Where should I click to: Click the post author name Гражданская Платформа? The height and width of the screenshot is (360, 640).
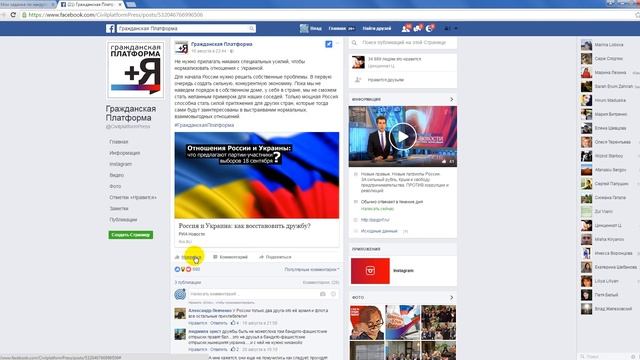[222, 44]
